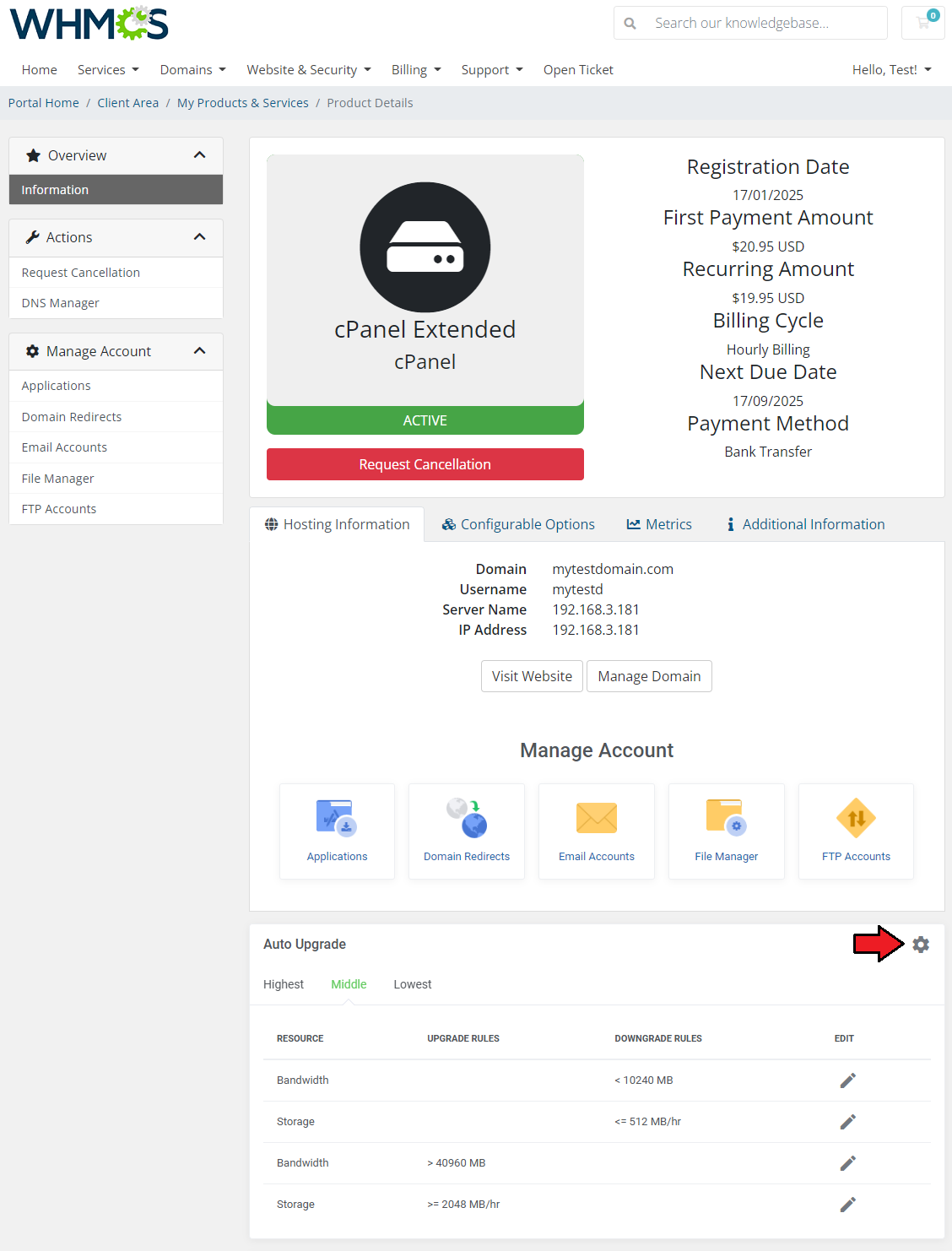Collapse the Overview sidebar panel chevron
Screen dimensions: 952x1251
200,155
